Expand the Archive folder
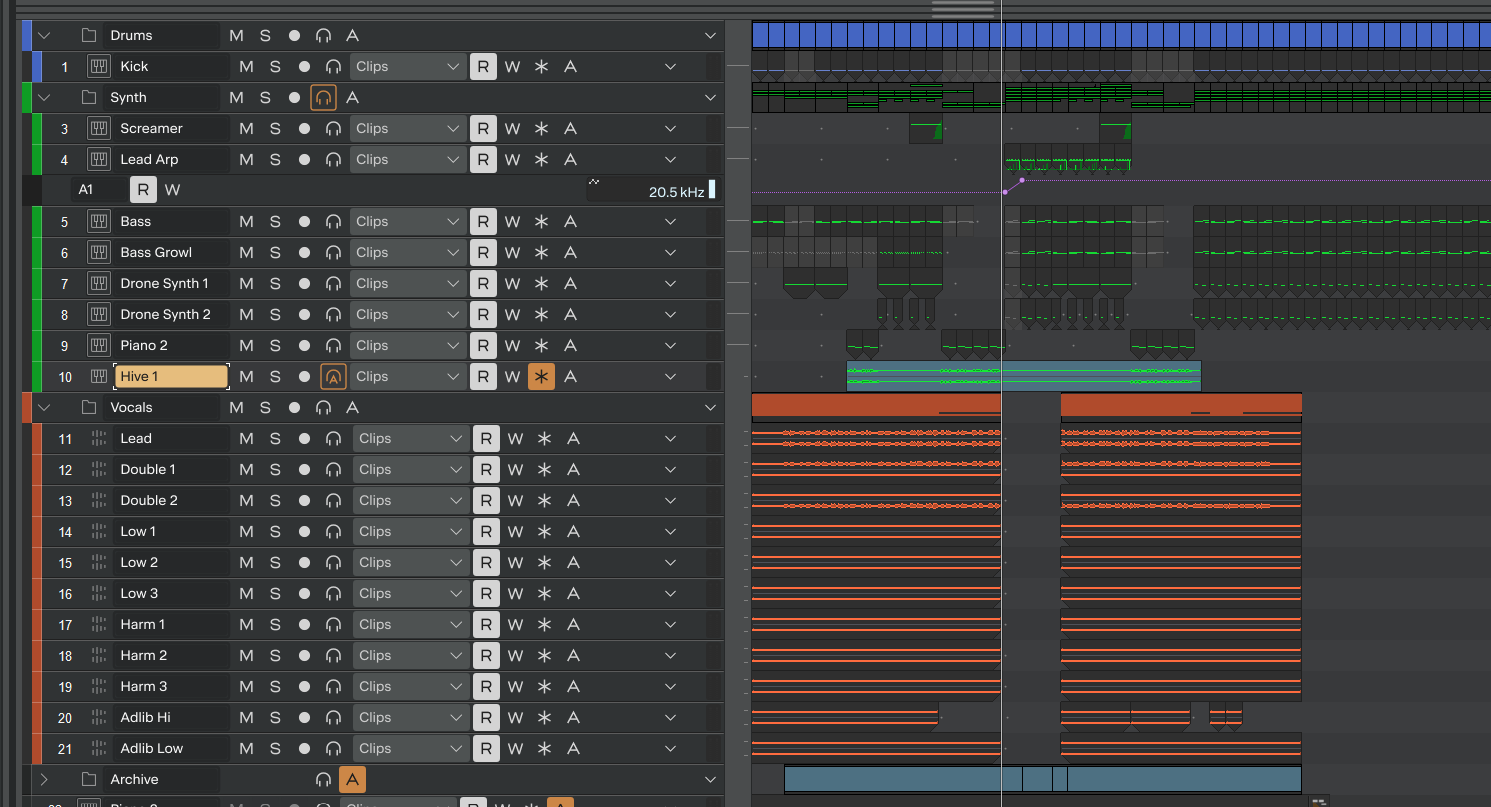This screenshot has width=1491, height=807. pyautogui.click(x=43, y=780)
